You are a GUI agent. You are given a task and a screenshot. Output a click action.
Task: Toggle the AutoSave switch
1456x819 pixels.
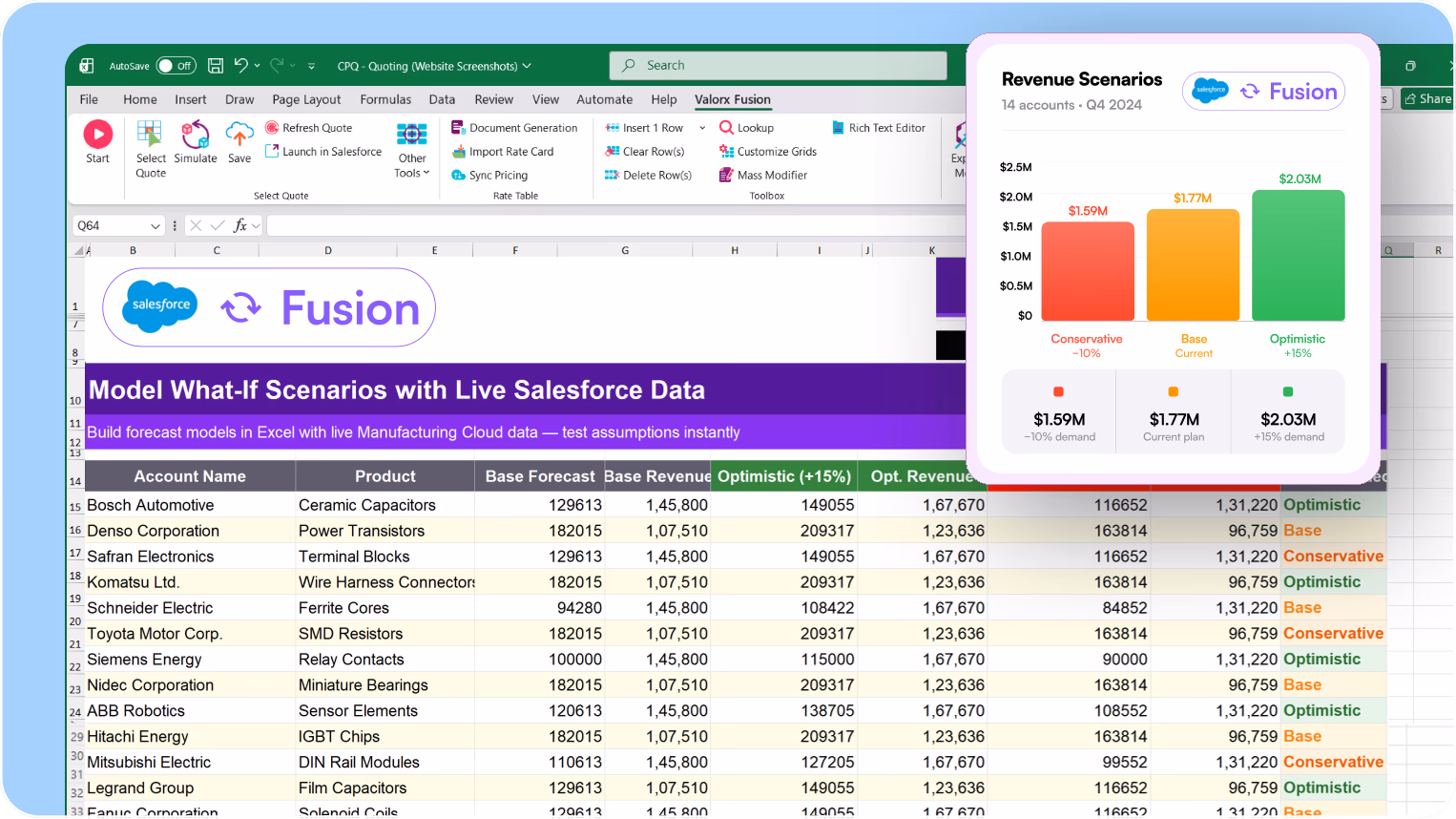tap(177, 66)
